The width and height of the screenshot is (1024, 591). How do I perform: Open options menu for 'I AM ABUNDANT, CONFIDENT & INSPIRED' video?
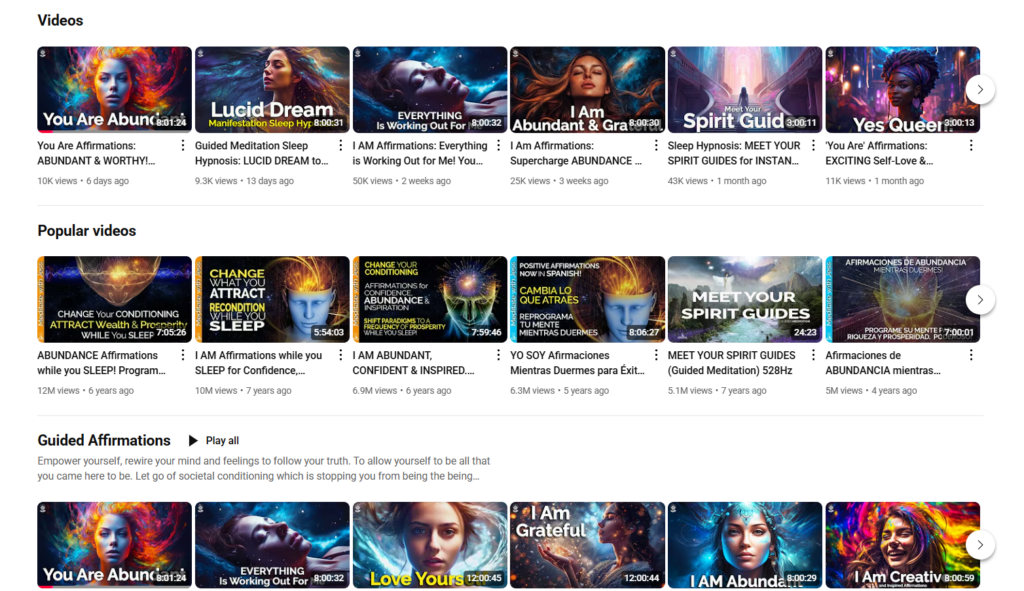498,355
